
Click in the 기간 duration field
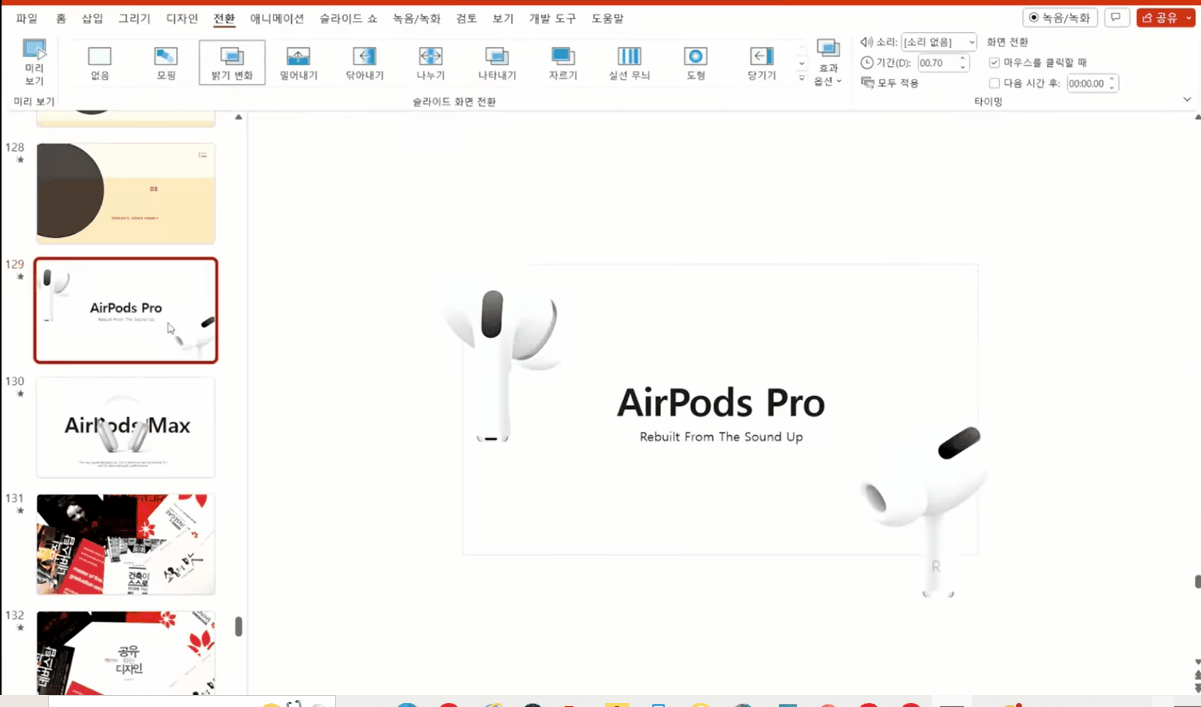point(936,63)
